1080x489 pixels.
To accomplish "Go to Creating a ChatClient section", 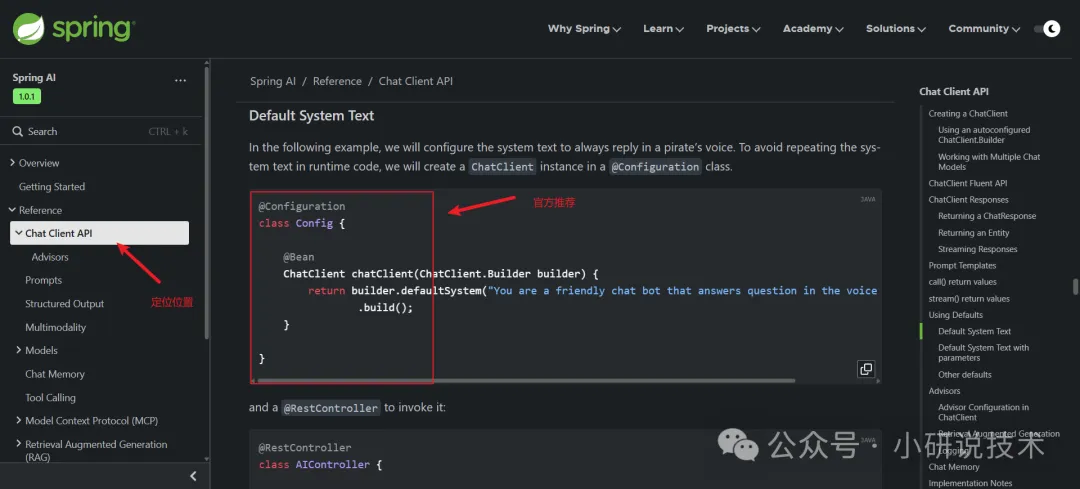I will click(968, 114).
